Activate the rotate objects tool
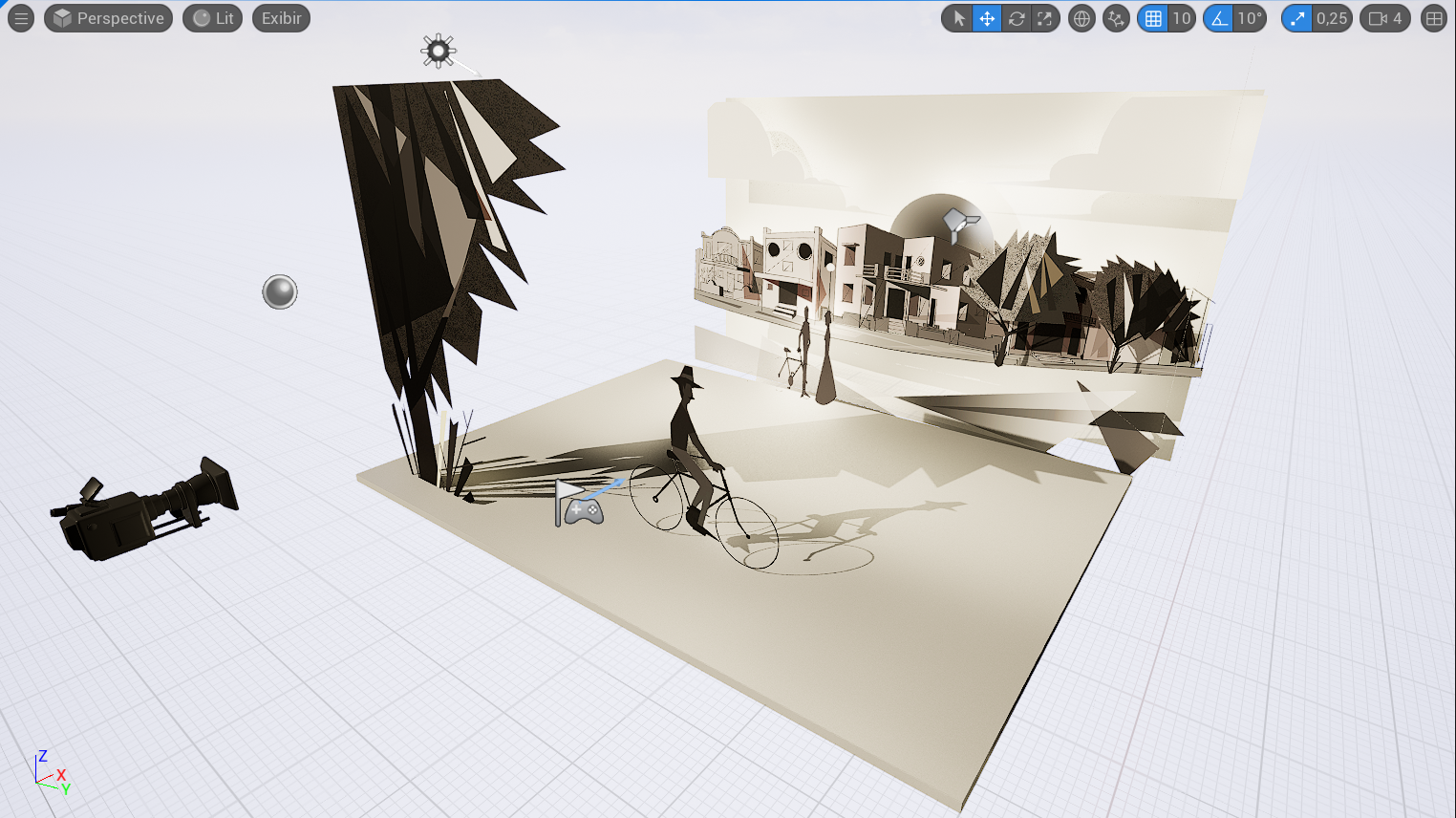 pyautogui.click(x=1017, y=18)
